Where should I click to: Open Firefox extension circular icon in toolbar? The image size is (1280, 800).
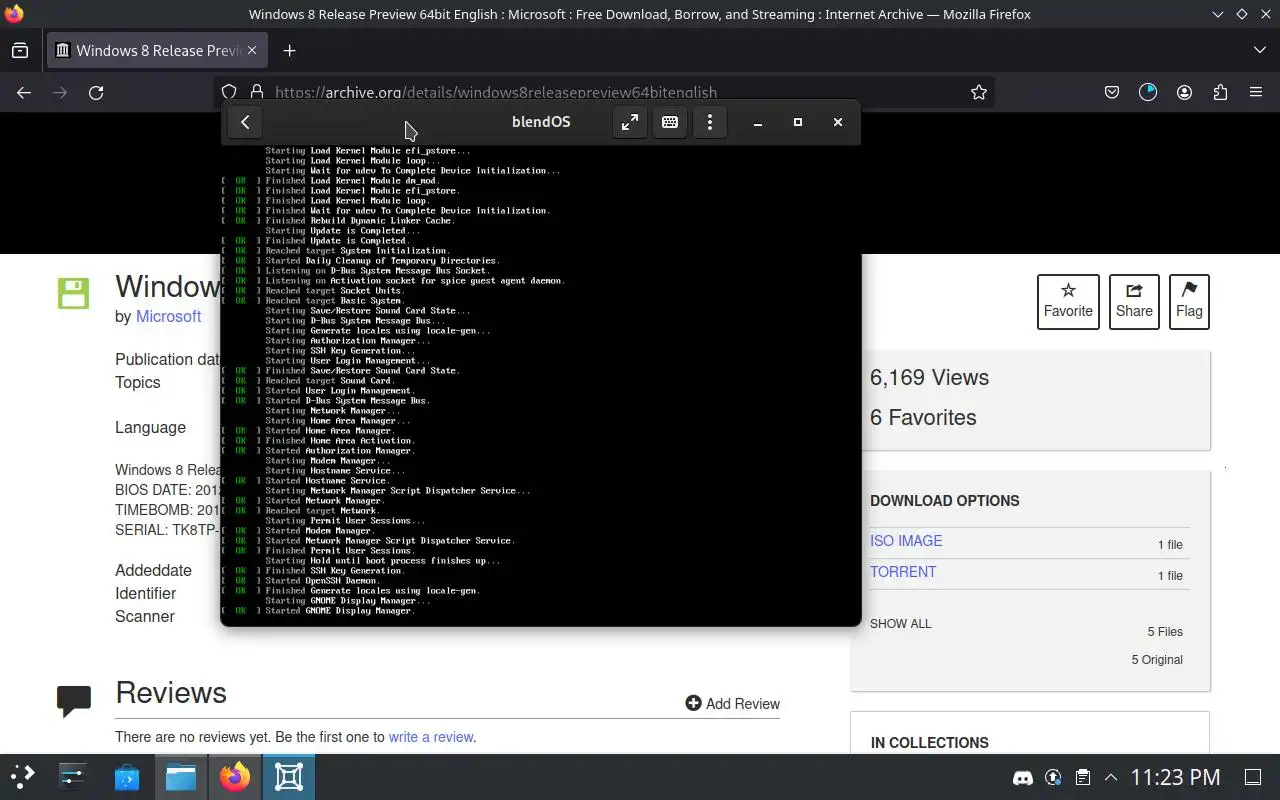pyautogui.click(x=1148, y=92)
